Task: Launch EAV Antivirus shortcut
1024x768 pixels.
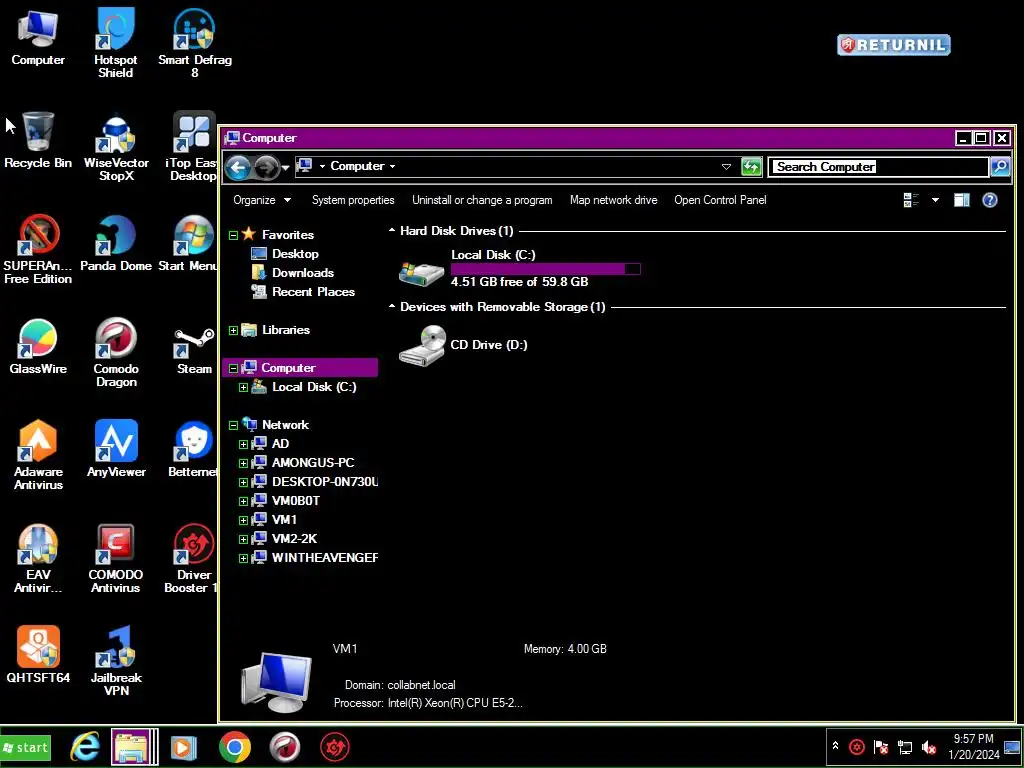Action: point(38,558)
